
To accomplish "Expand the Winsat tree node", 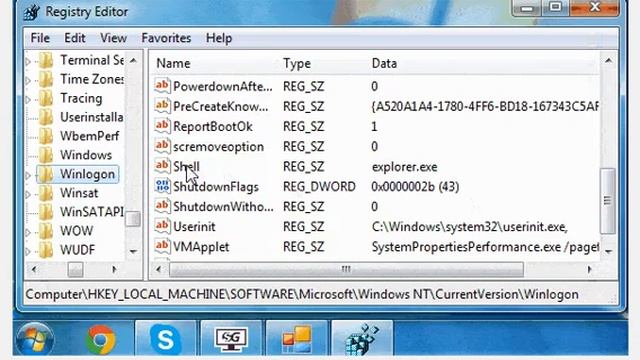I will click(x=28, y=194).
